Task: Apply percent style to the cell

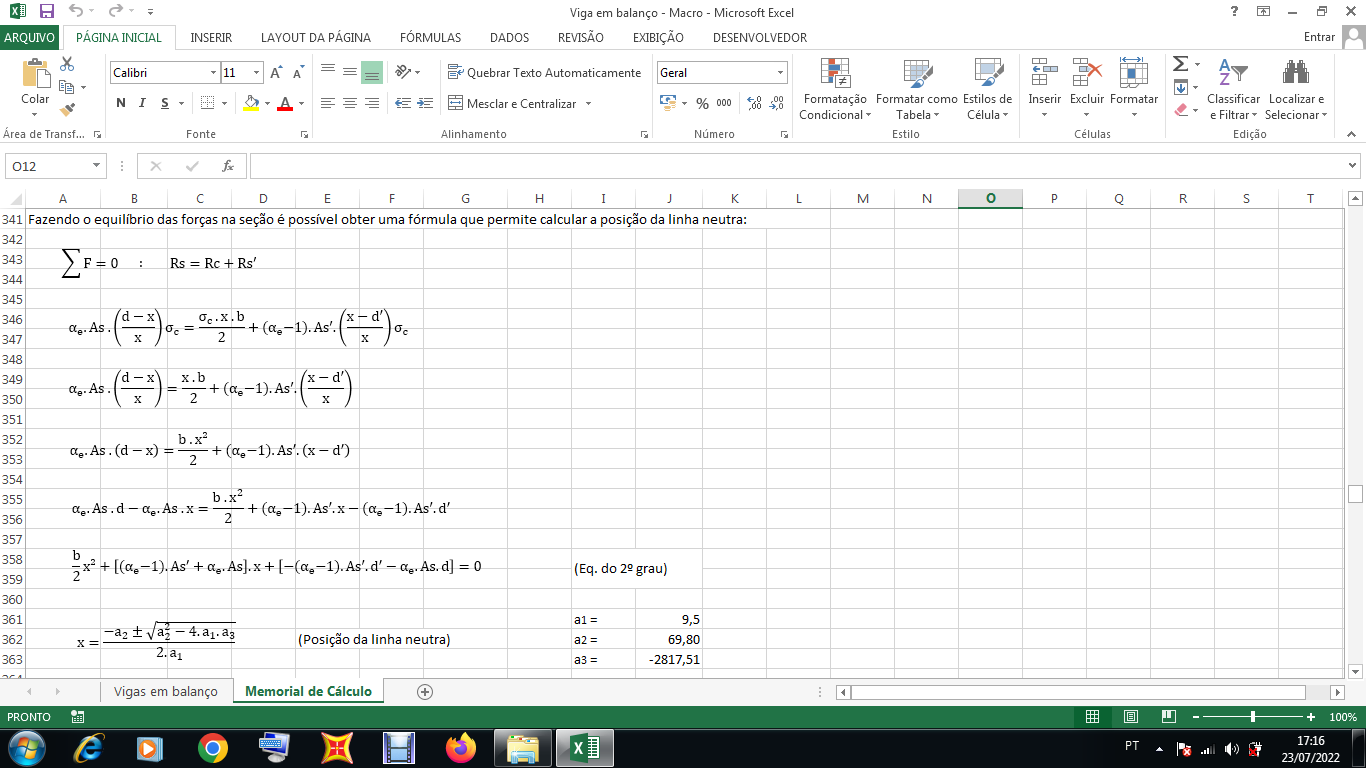Action: [702, 103]
